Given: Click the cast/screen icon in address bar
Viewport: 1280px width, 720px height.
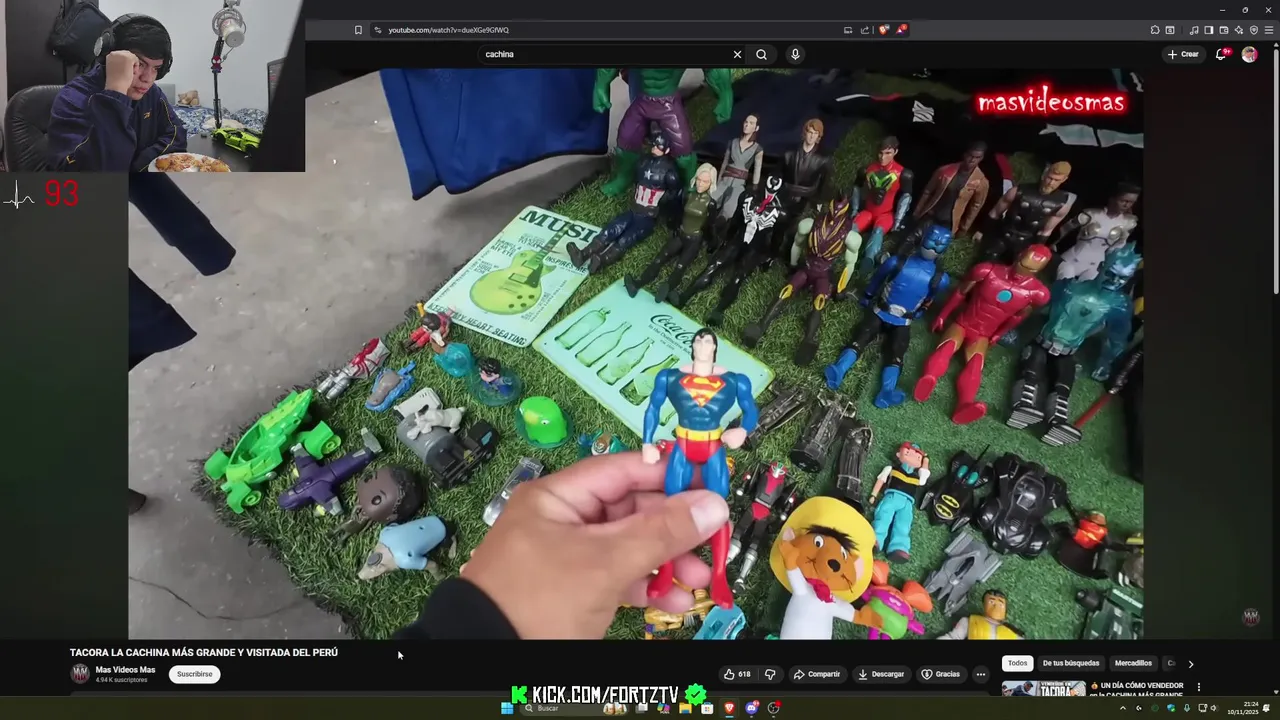Looking at the screenshot, I should click(x=848, y=30).
